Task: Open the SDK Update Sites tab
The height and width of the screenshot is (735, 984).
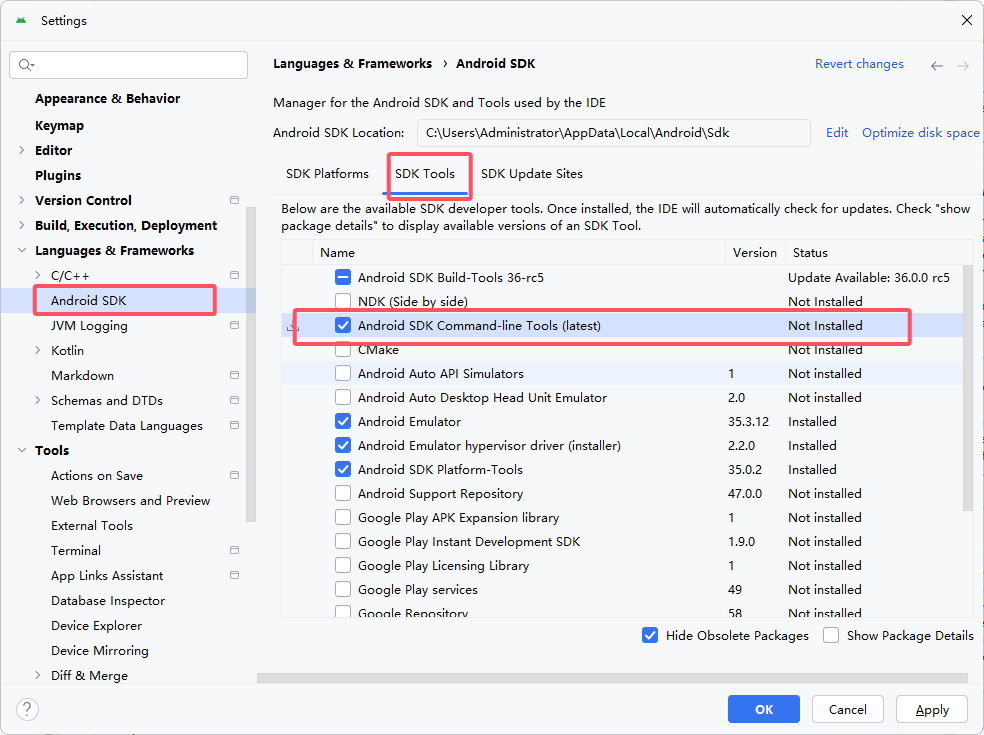Action: [x=532, y=174]
